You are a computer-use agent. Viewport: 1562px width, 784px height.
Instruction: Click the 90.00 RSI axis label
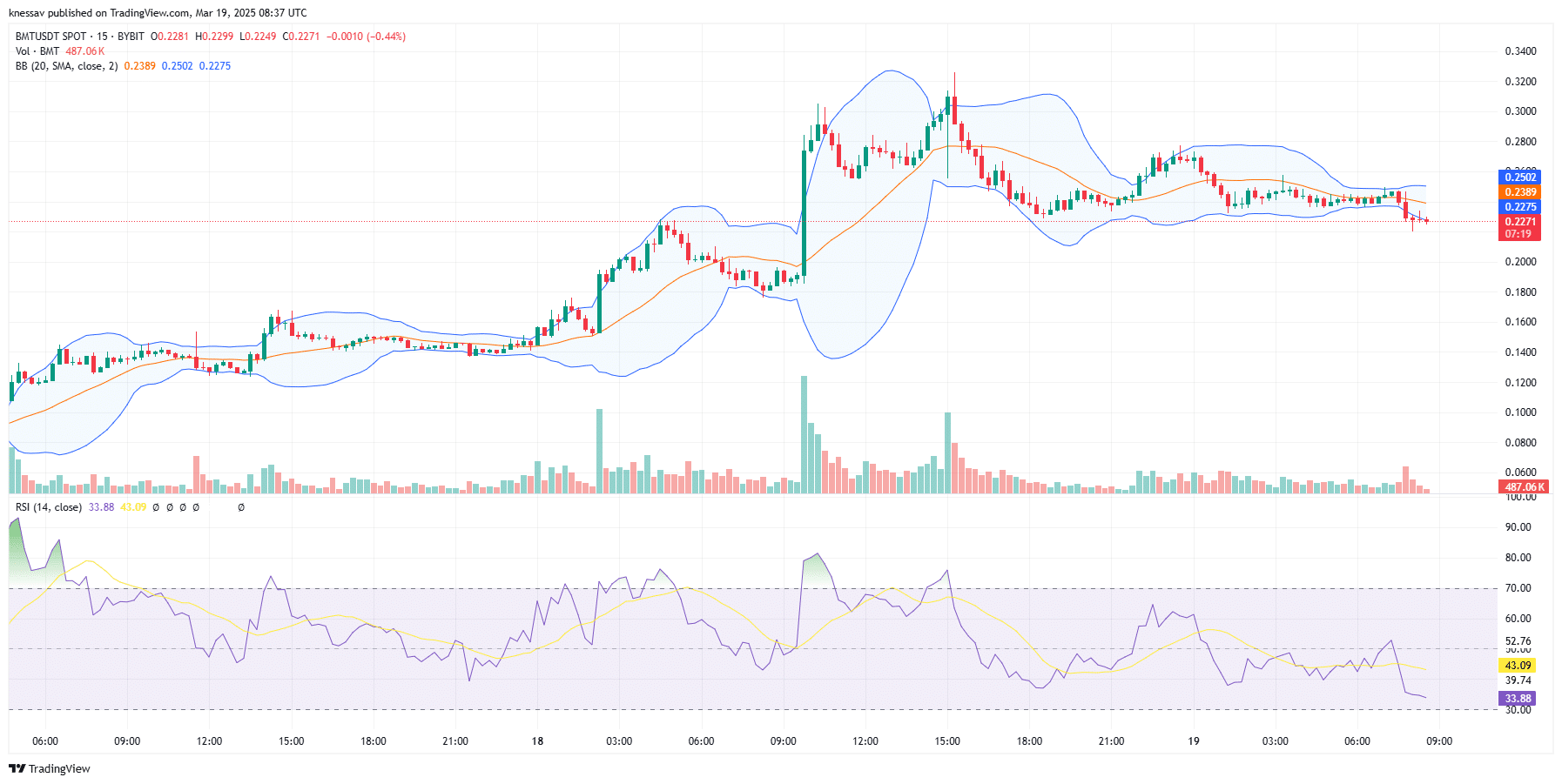[x=1518, y=527]
